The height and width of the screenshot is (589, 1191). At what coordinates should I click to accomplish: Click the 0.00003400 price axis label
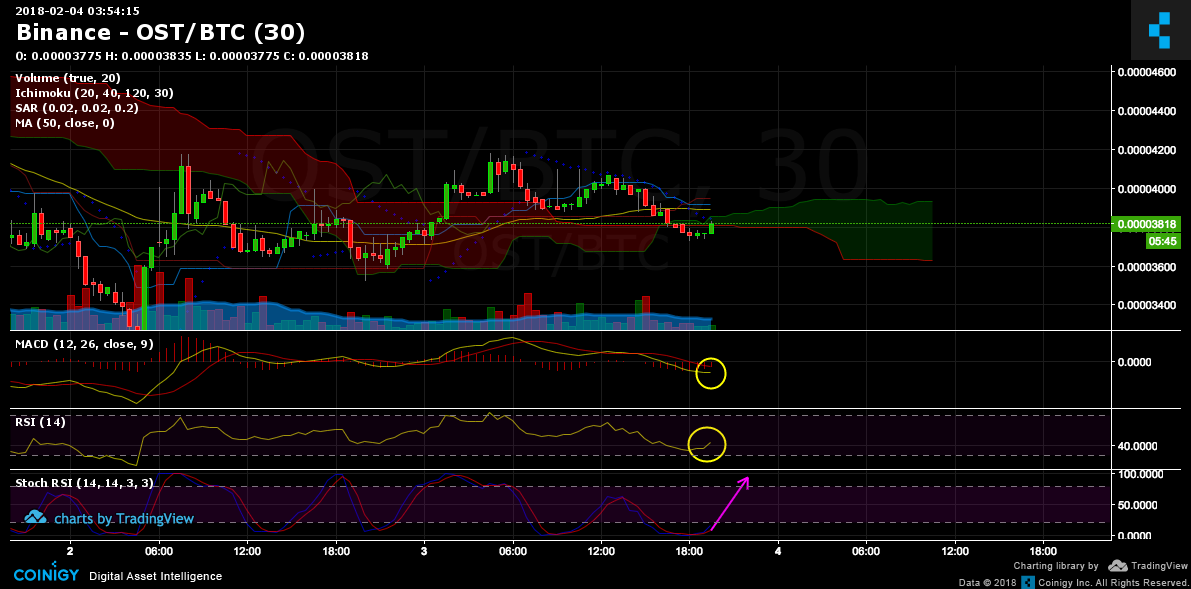pyautogui.click(x=1149, y=306)
